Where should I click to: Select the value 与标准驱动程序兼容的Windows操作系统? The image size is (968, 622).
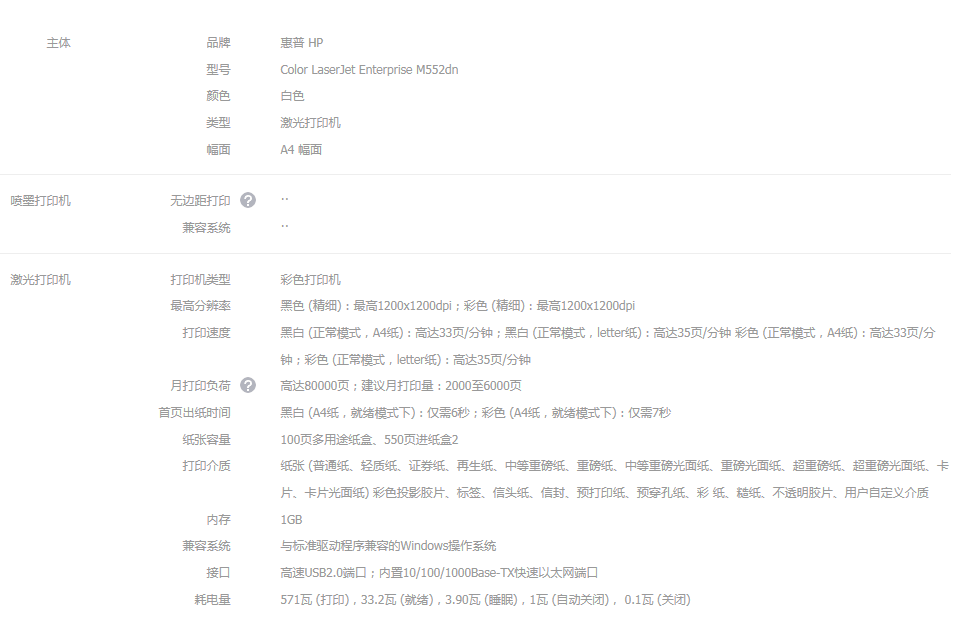[388, 546]
